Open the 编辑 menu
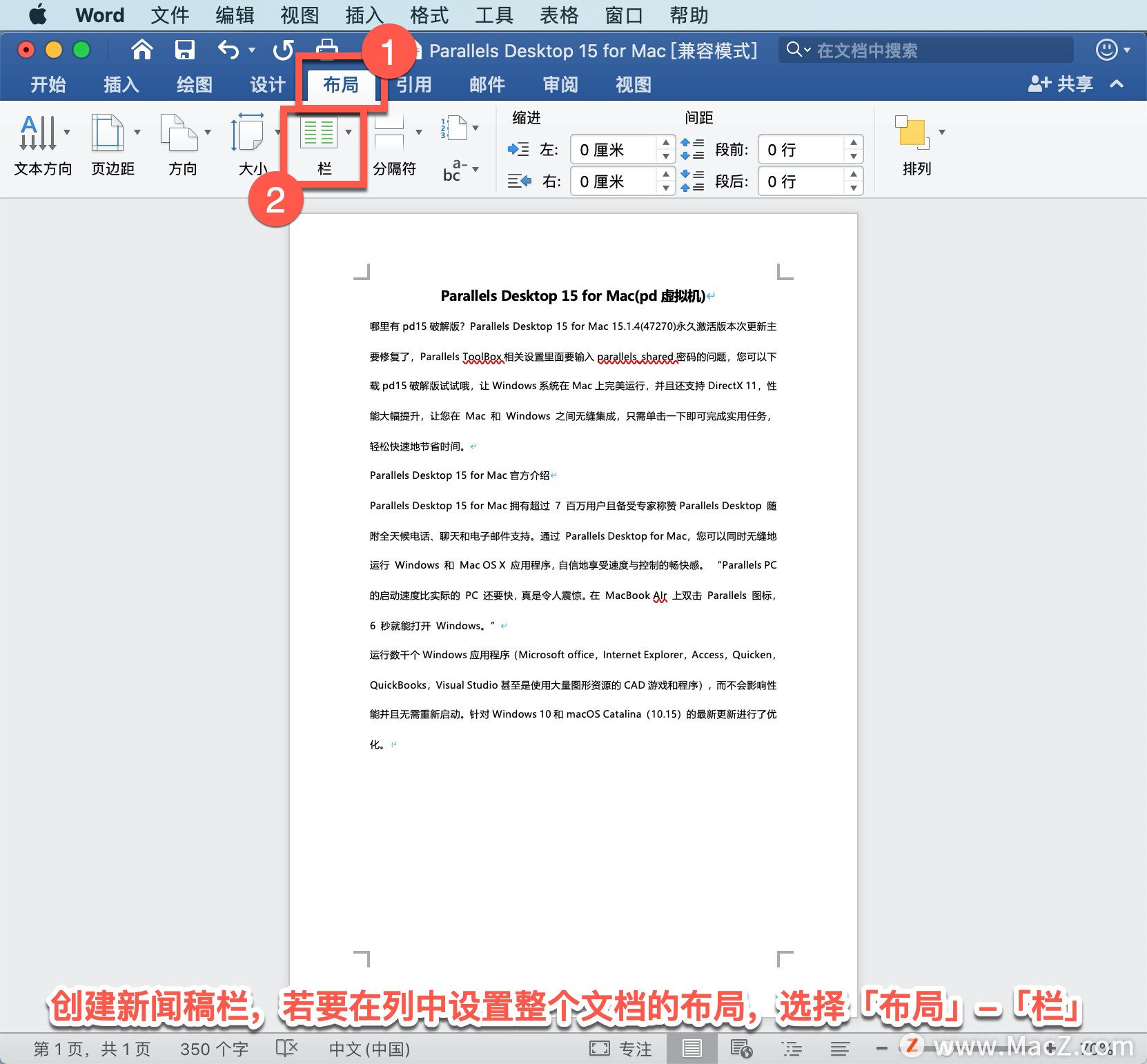1147x1064 pixels. click(235, 15)
